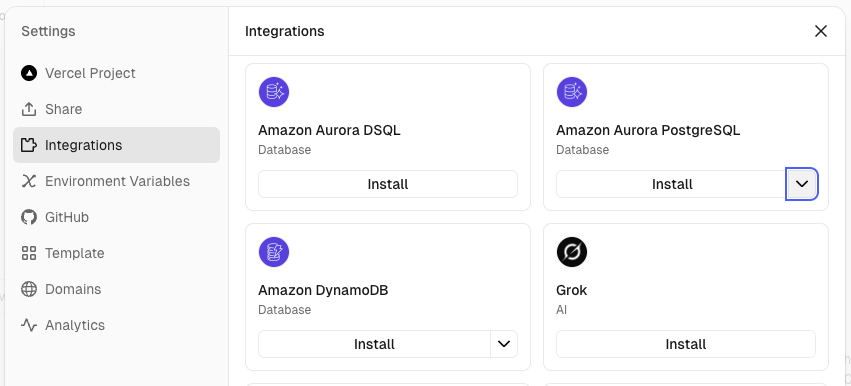Click the Environment Variables icon
The width and height of the screenshot is (851, 386).
29,181
